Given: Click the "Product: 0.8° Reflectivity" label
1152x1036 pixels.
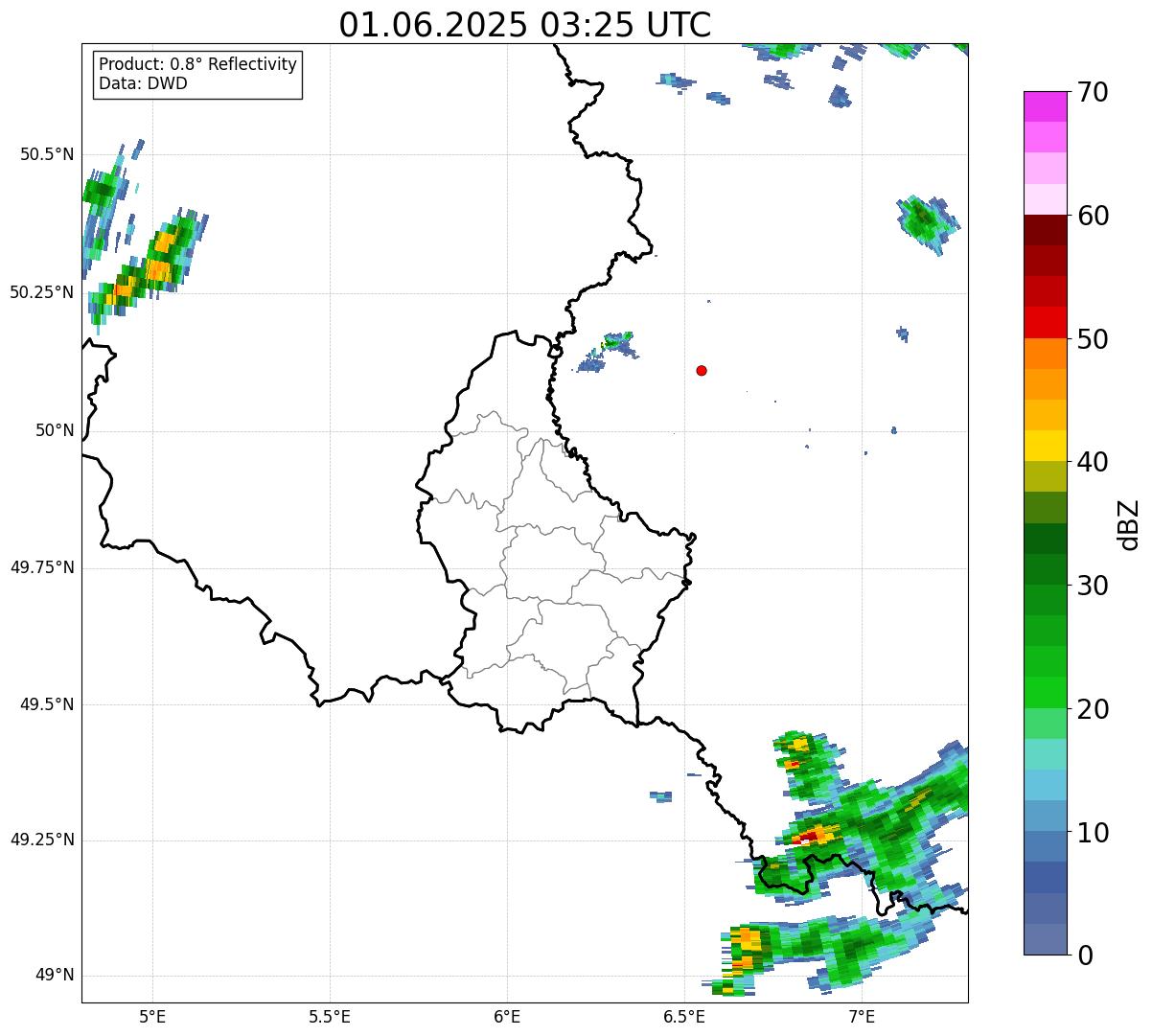Looking at the screenshot, I should click(198, 64).
